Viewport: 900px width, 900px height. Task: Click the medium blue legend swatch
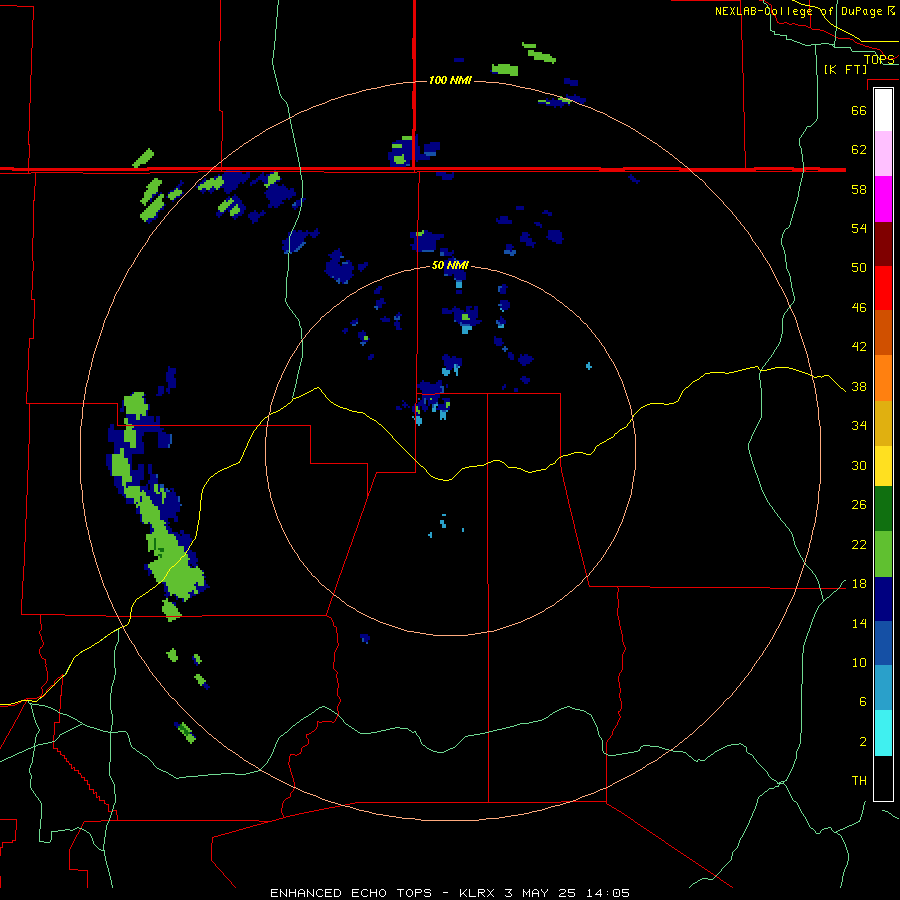(883, 643)
